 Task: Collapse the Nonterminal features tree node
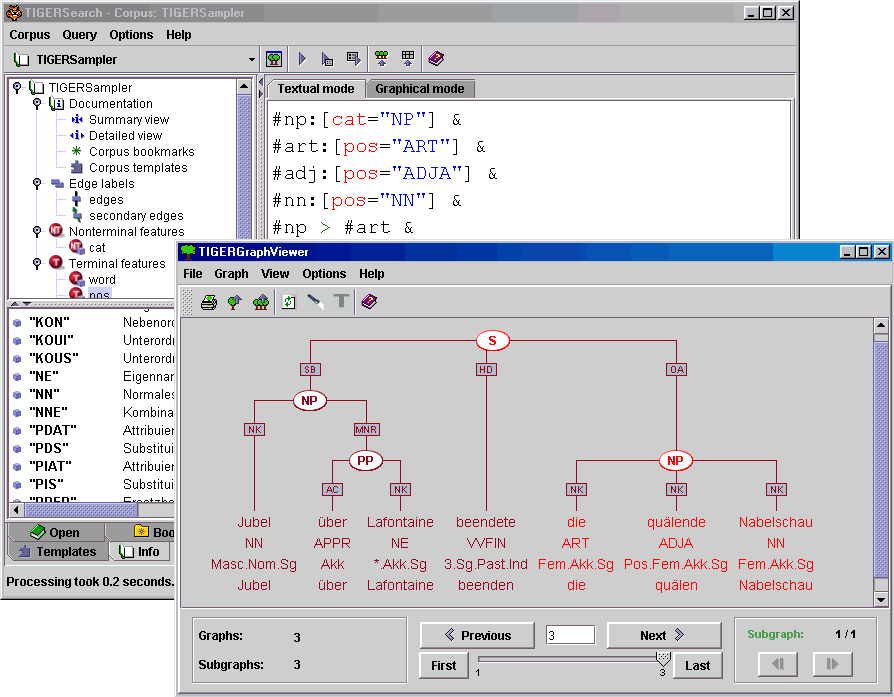(x=37, y=231)
